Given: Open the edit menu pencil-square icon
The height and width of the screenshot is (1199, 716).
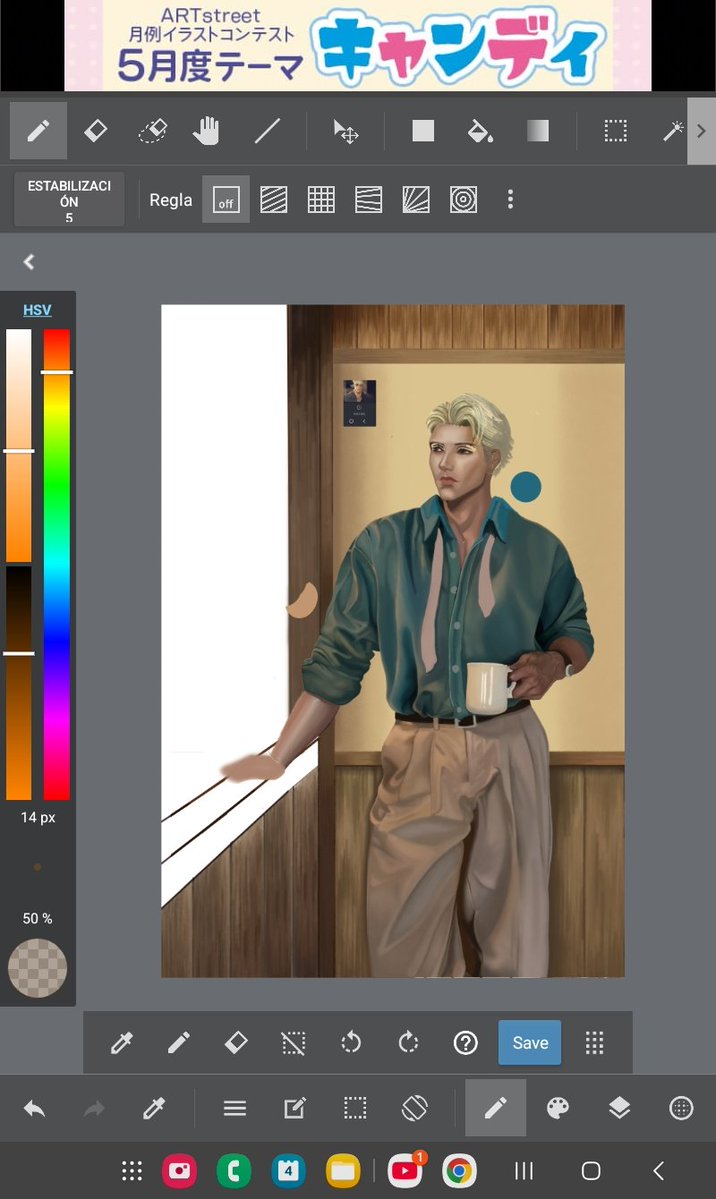Looking at the screenshot, I should pos(295,1108).
